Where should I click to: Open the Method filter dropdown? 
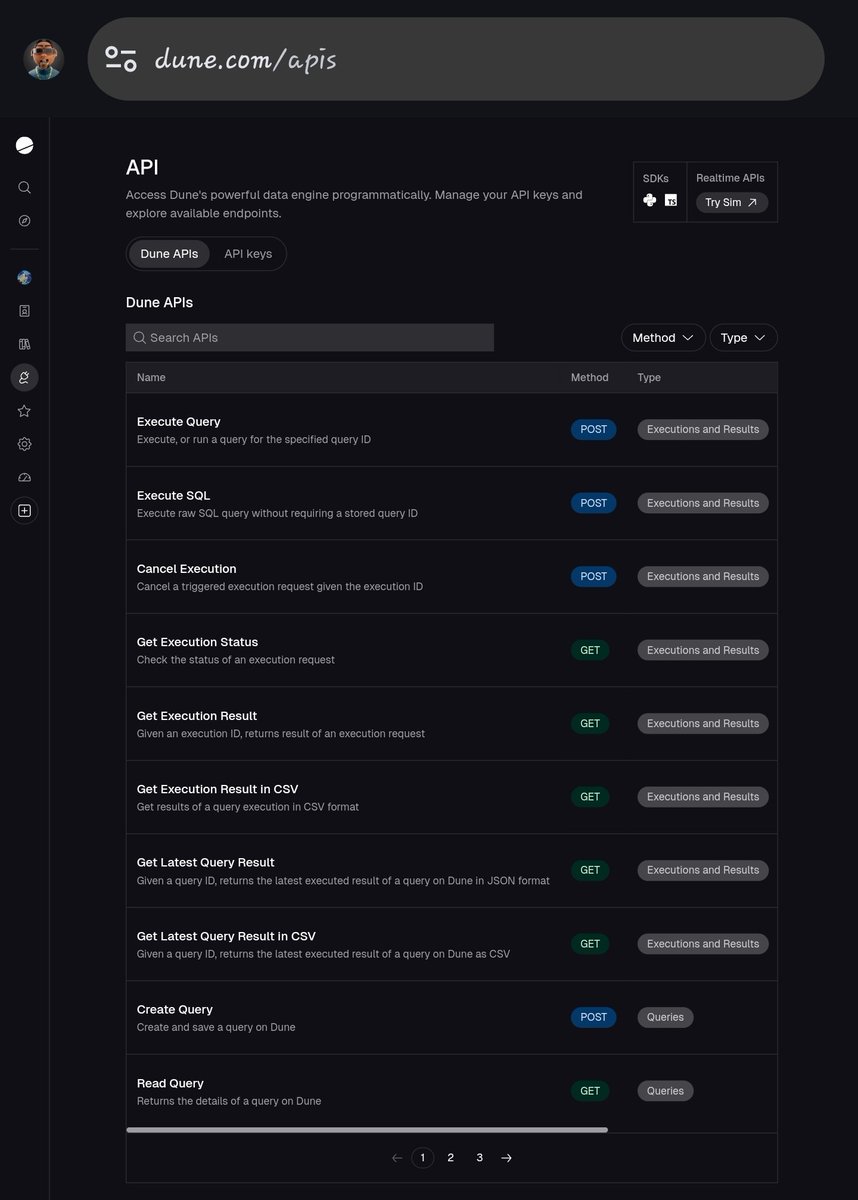[662, 337]
